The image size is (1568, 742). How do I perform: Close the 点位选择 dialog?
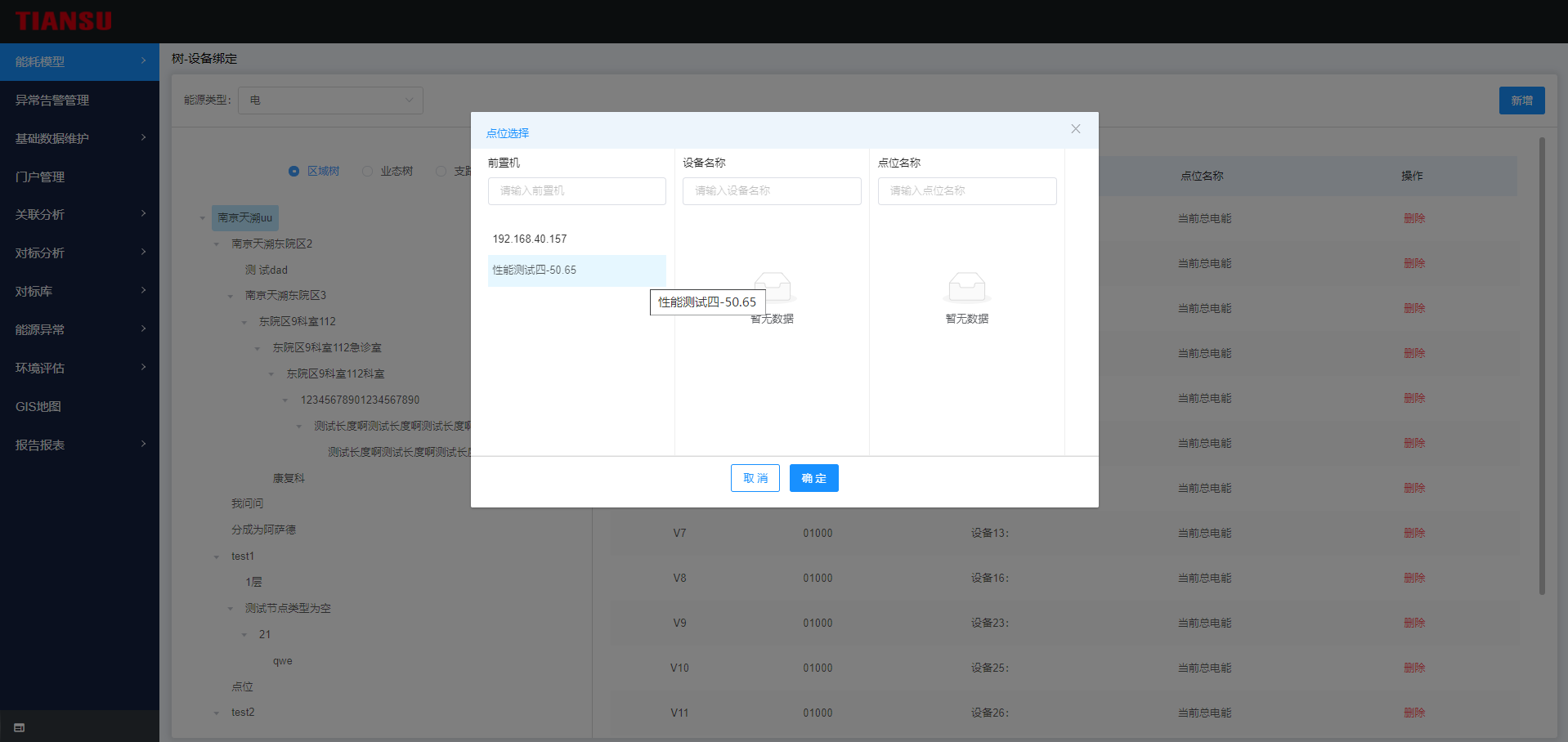tap(1076, 129)
